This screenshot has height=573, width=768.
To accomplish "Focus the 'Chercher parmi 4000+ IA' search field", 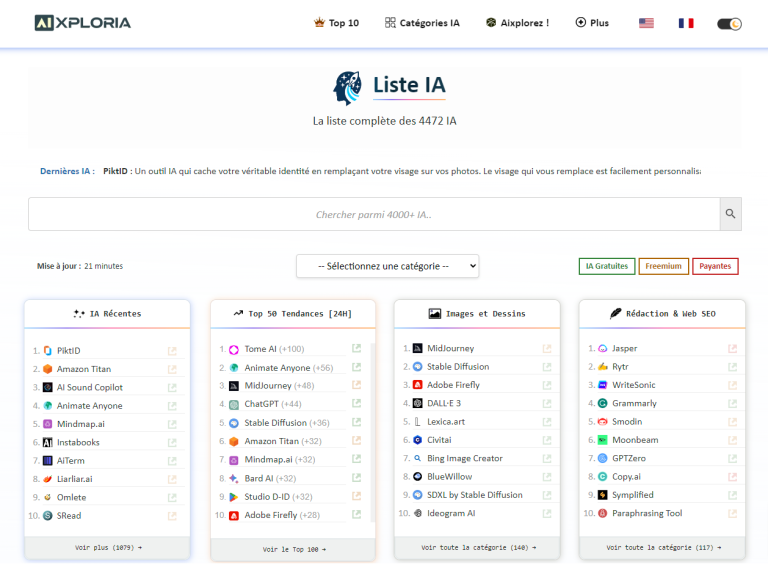I will click(374, 214).
